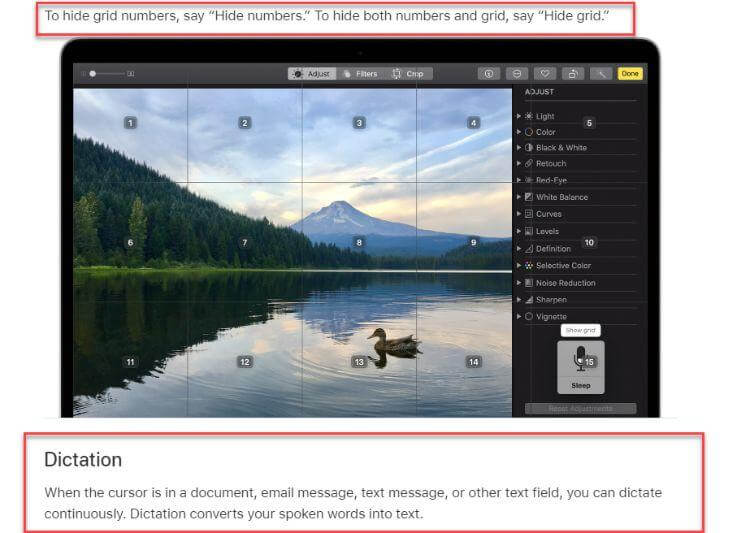Click the Favorite heart icon in toolbar
The image size is (750, 533).
545,74
